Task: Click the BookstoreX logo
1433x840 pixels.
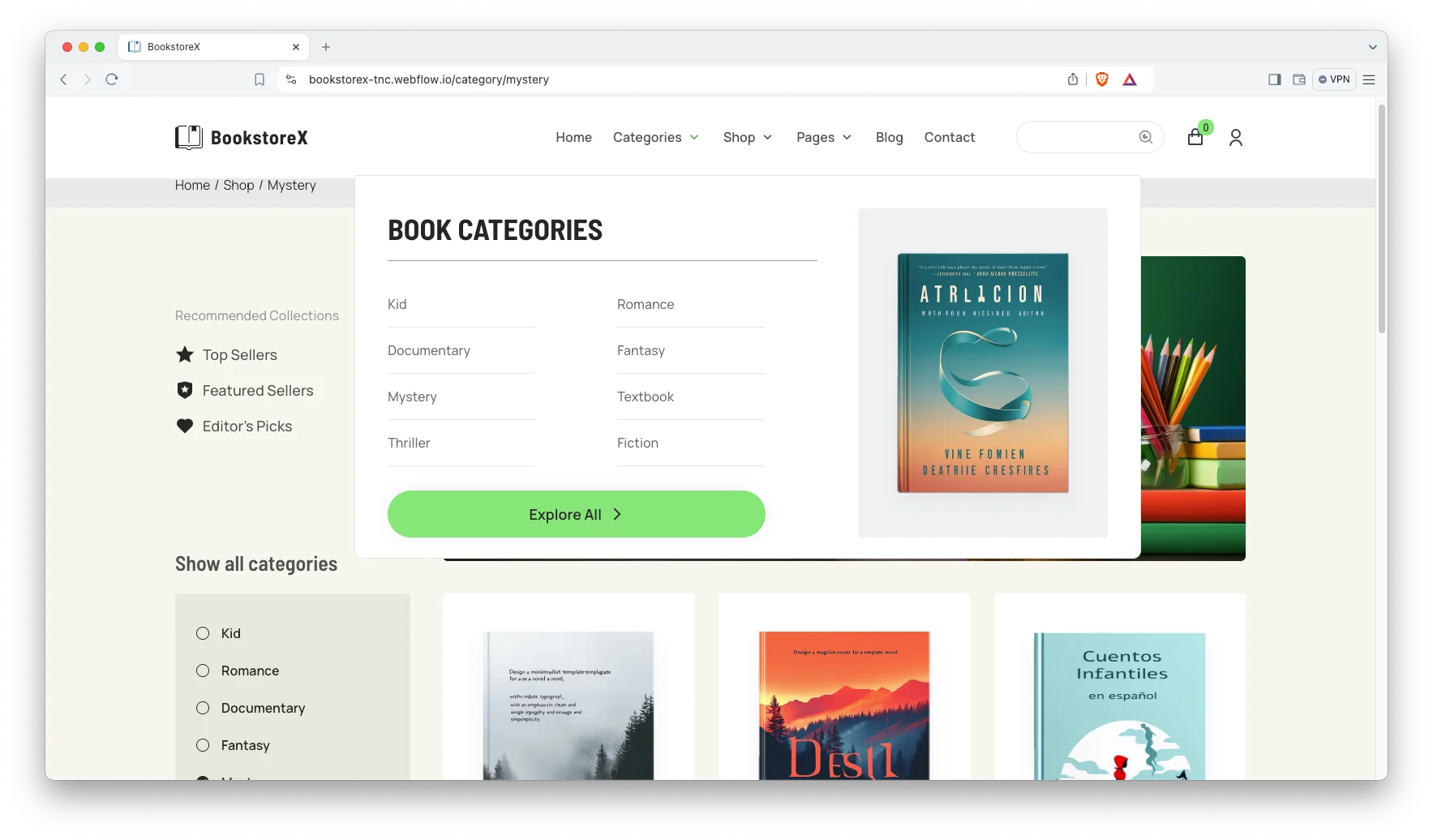Action: coord(242,138)
